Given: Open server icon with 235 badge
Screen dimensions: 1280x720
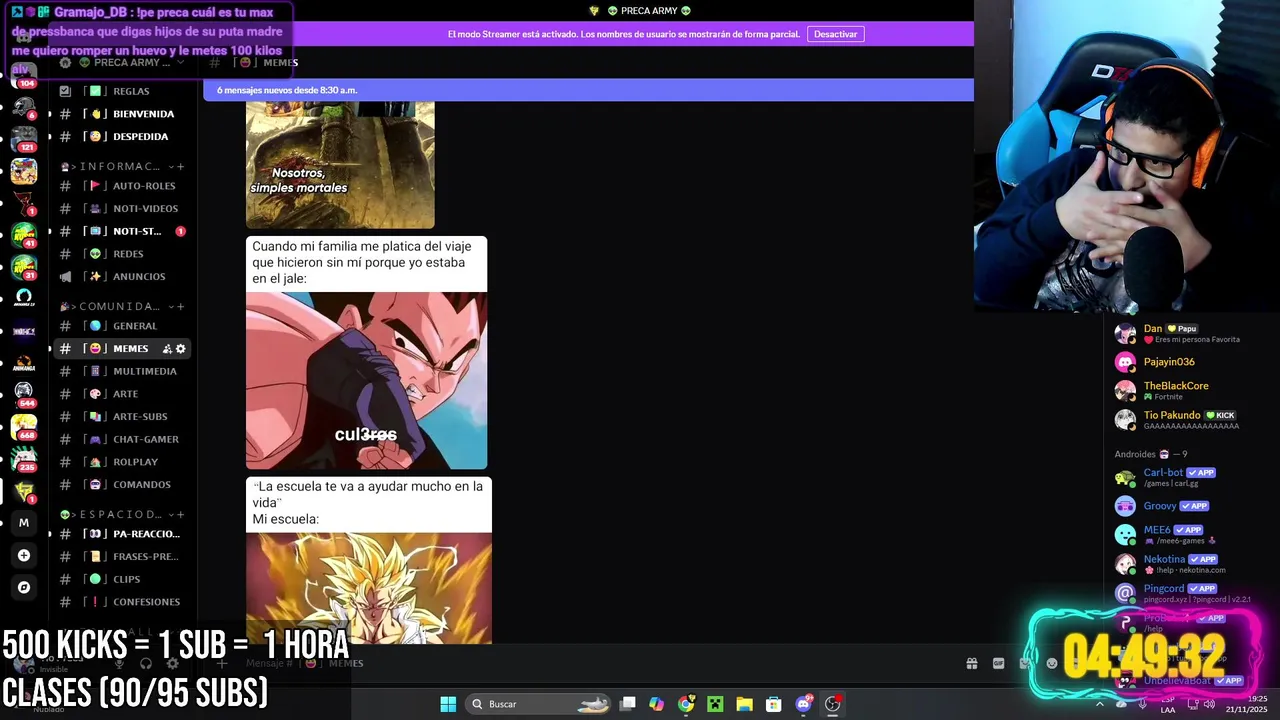Looking at the screenshot, I should pos(23,458).
